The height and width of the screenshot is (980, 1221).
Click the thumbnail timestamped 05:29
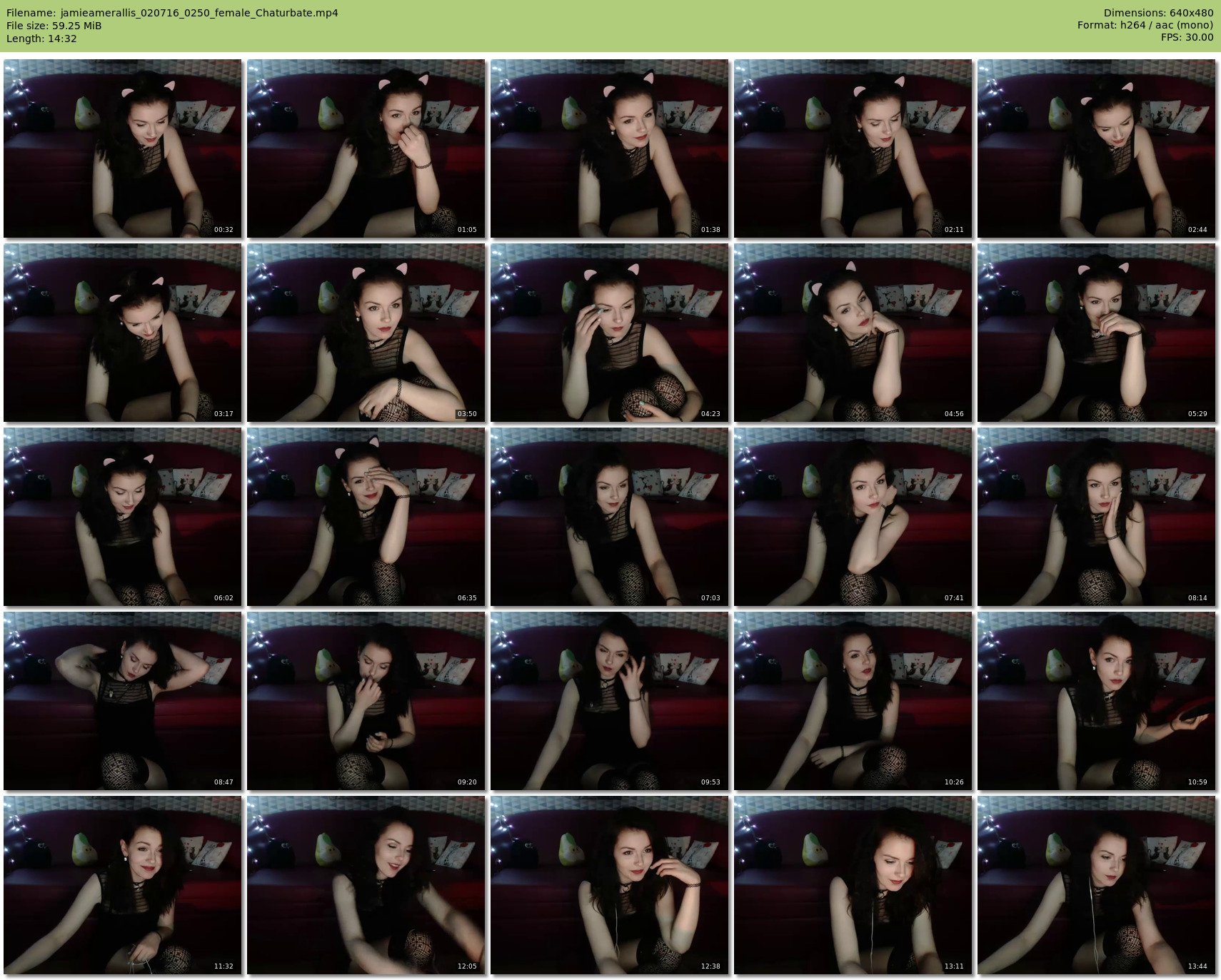(x=1097, y=333)
